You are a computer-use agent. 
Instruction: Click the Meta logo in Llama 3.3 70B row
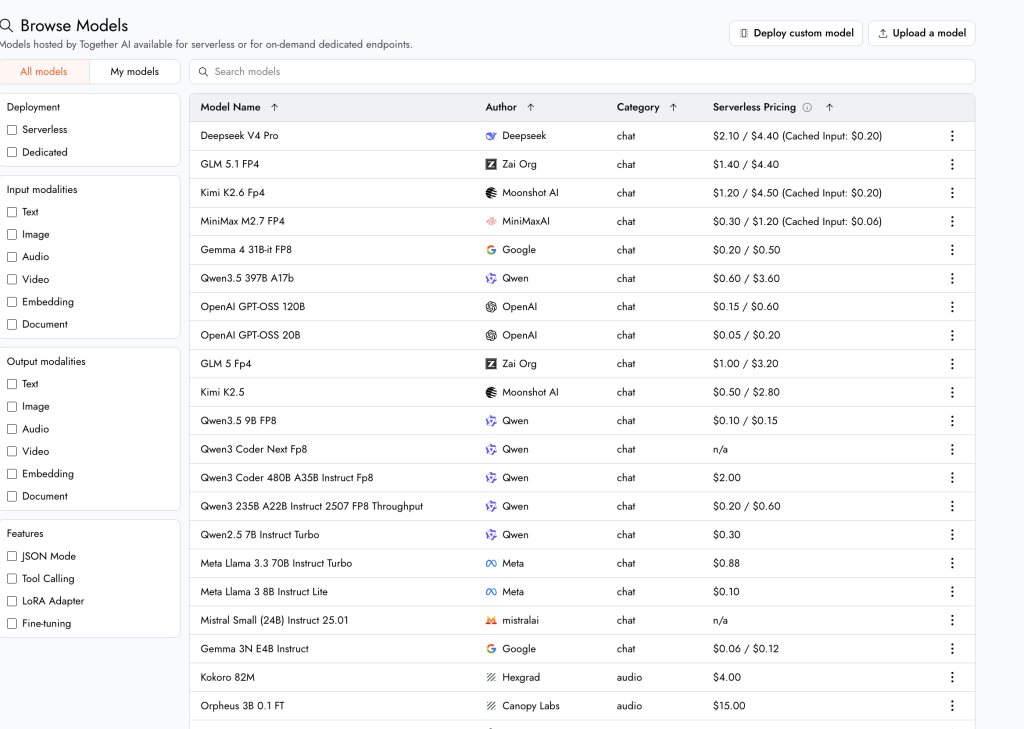click(491, 563)
